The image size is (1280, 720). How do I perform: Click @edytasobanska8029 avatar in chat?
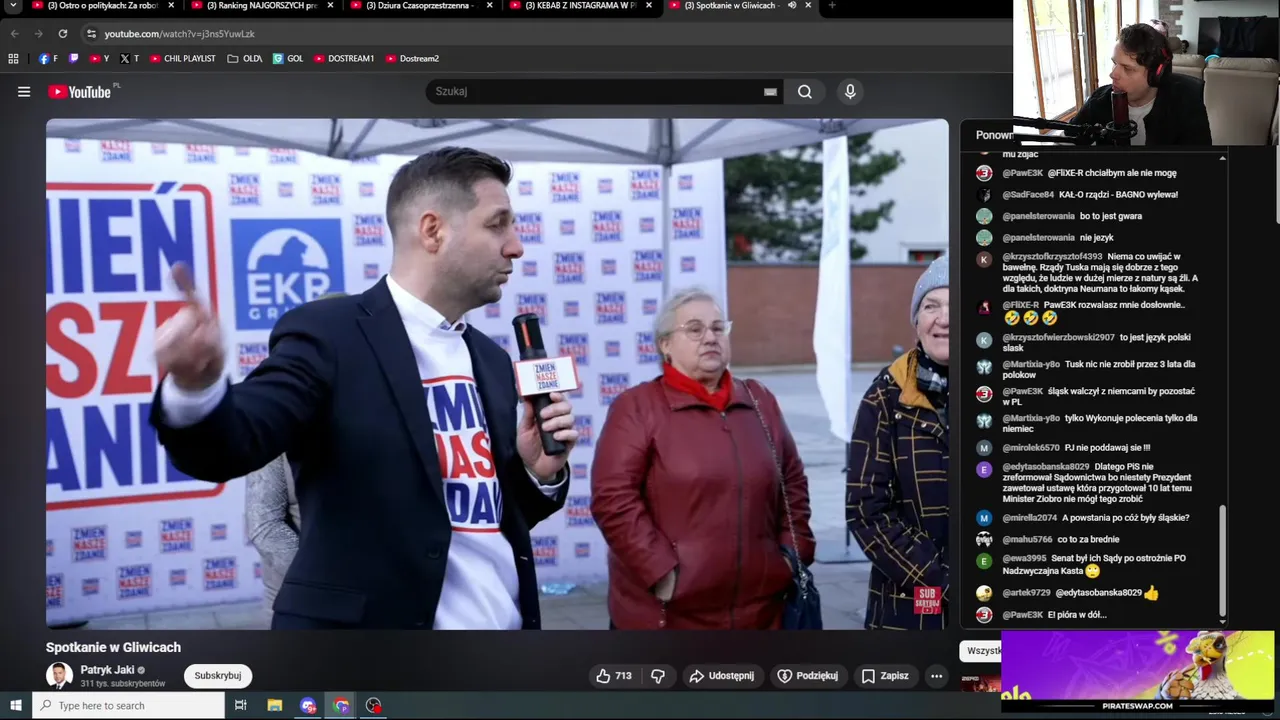pos(984,470)
